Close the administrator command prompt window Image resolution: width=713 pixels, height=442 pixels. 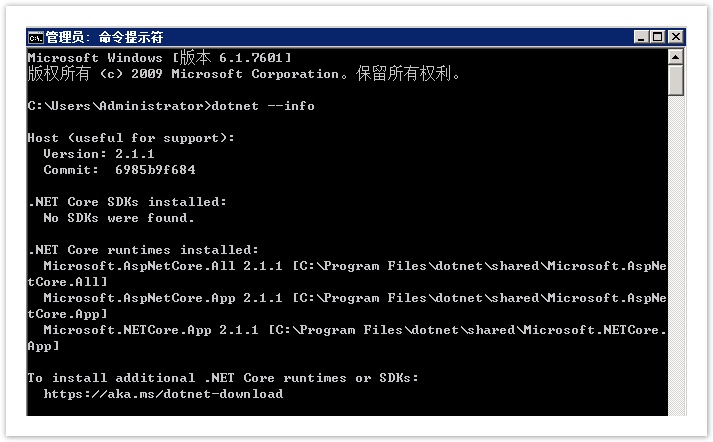[x=676, y=37]
